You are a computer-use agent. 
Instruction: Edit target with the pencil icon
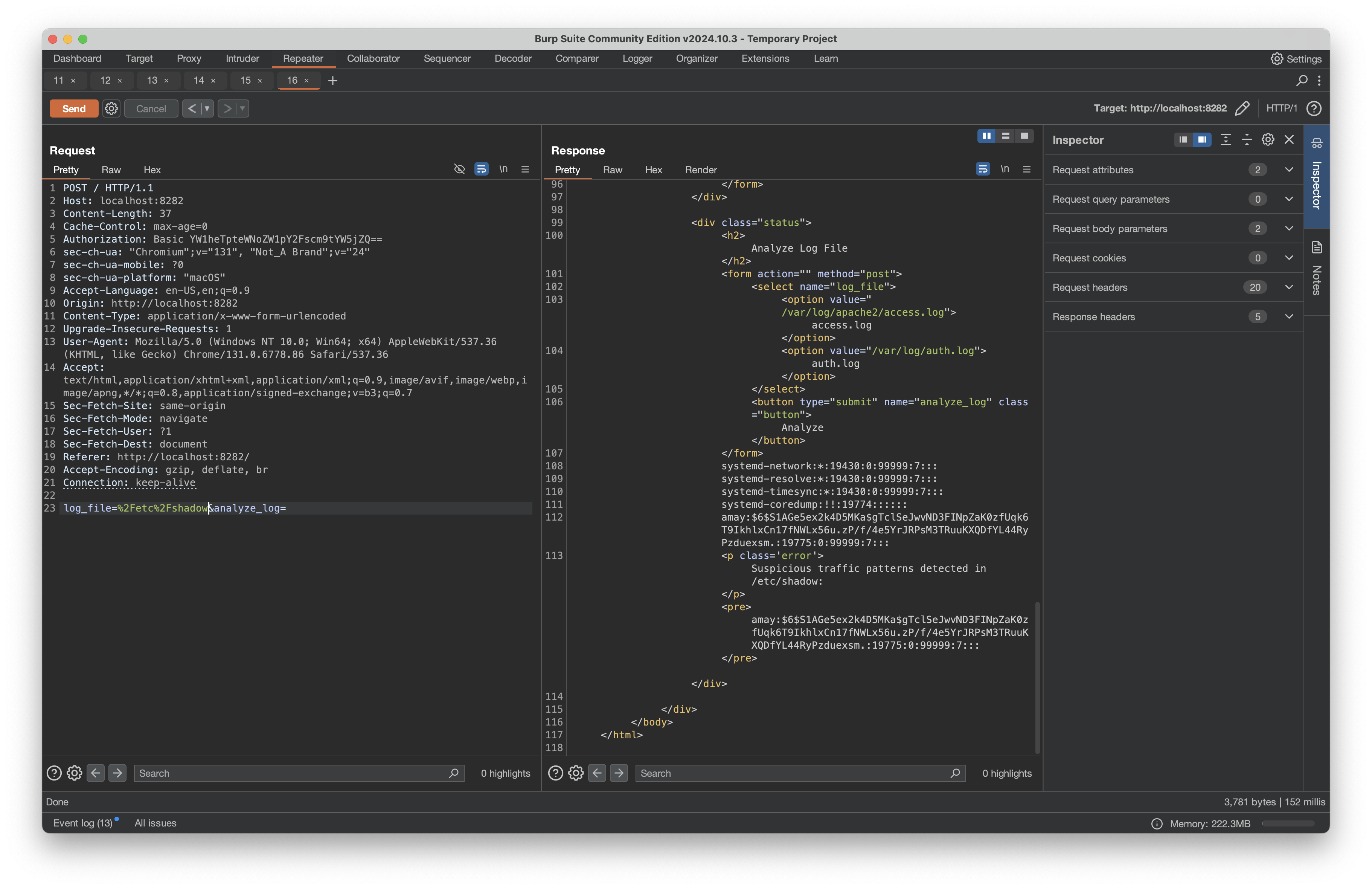click(x=1242, y=108)
